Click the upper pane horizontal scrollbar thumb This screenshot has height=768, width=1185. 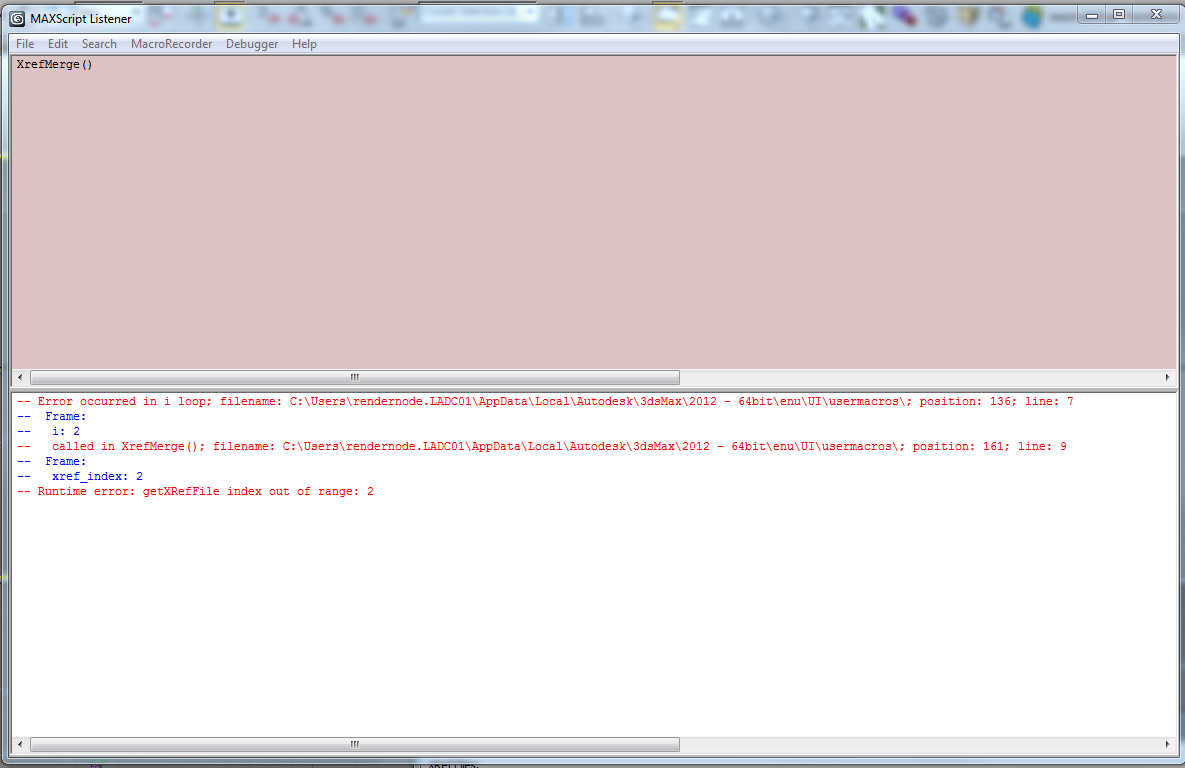354,377
